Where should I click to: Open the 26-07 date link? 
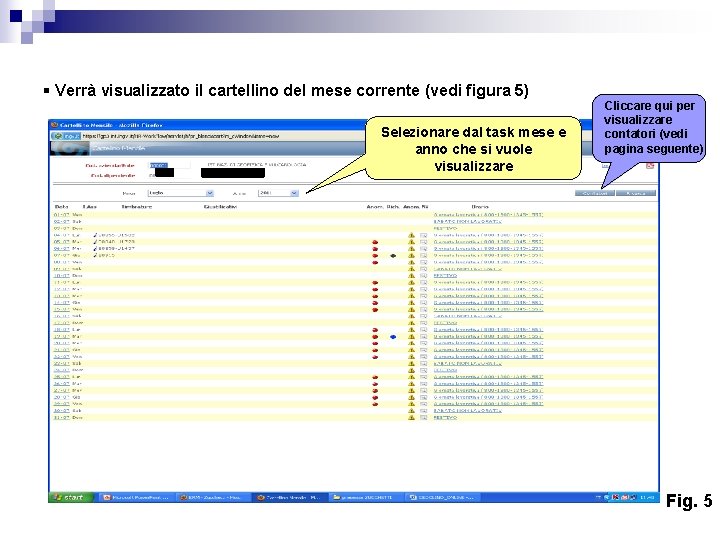point(62,384)
